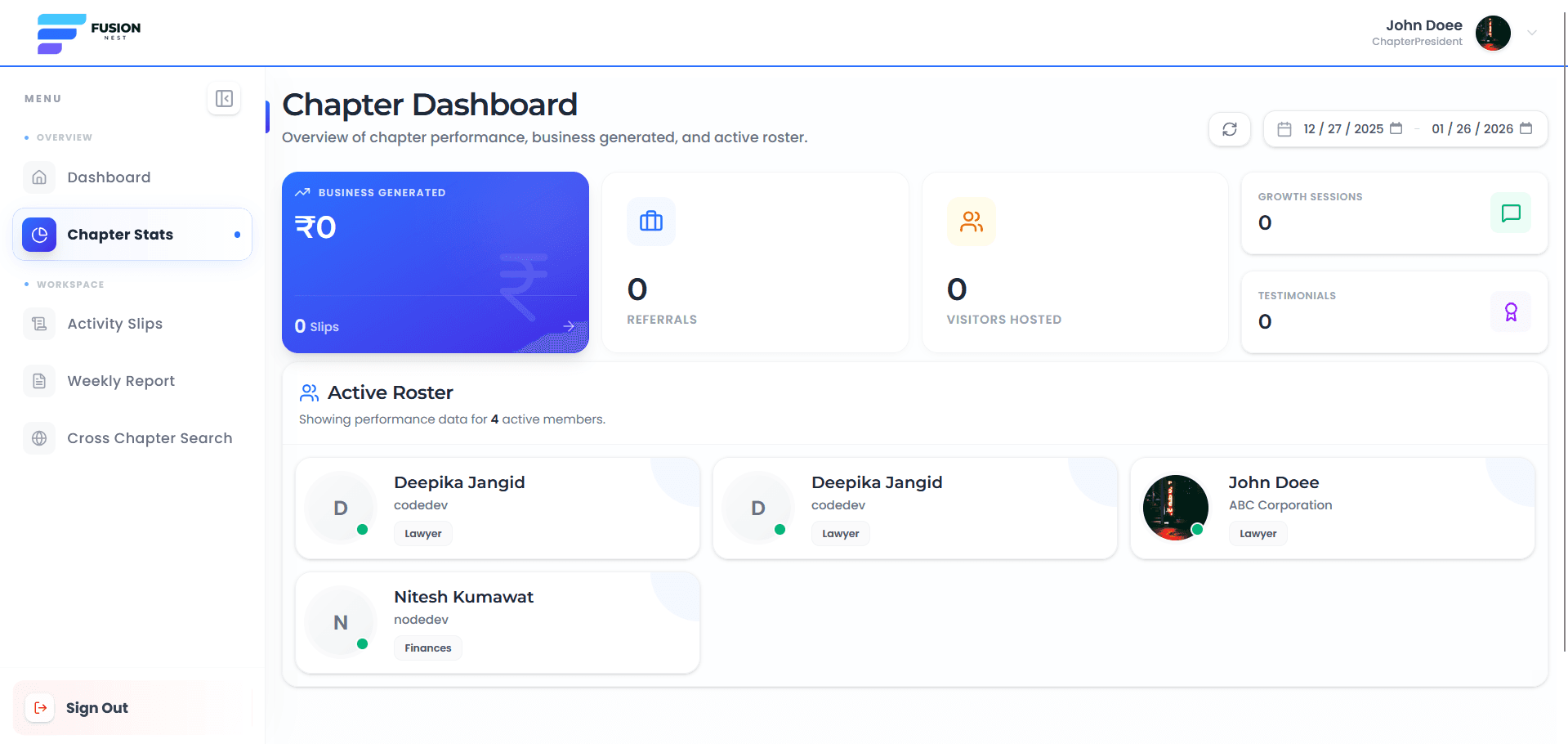
Task: Select the Chapter Stats pie chart icon
Action: (38, 234)
